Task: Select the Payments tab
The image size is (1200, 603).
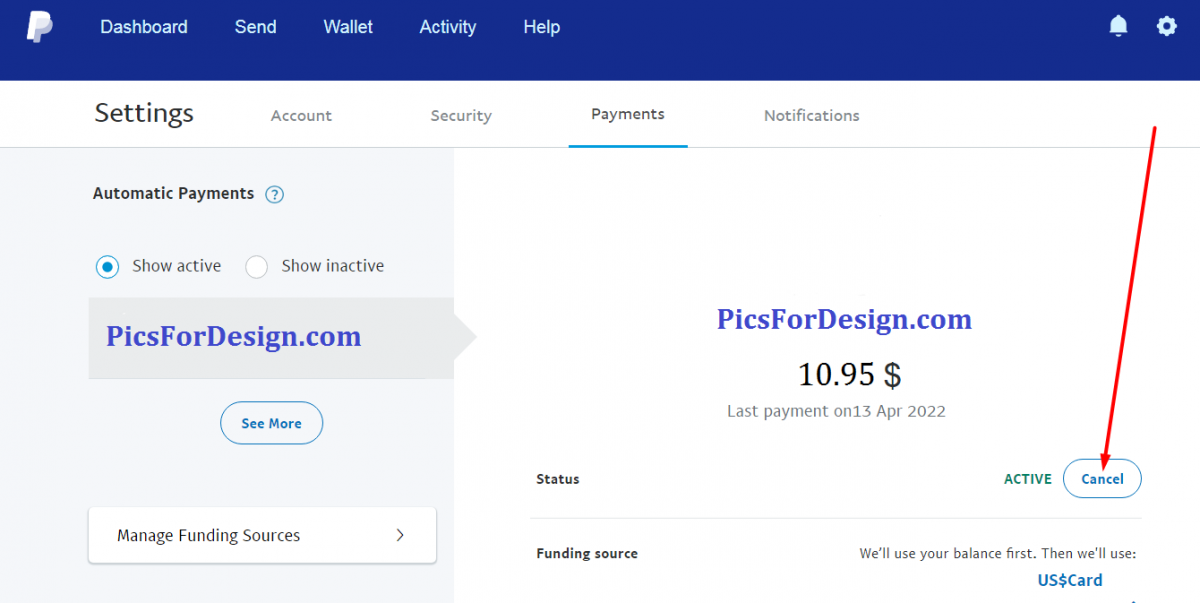Action: click(x=628, y=115)
